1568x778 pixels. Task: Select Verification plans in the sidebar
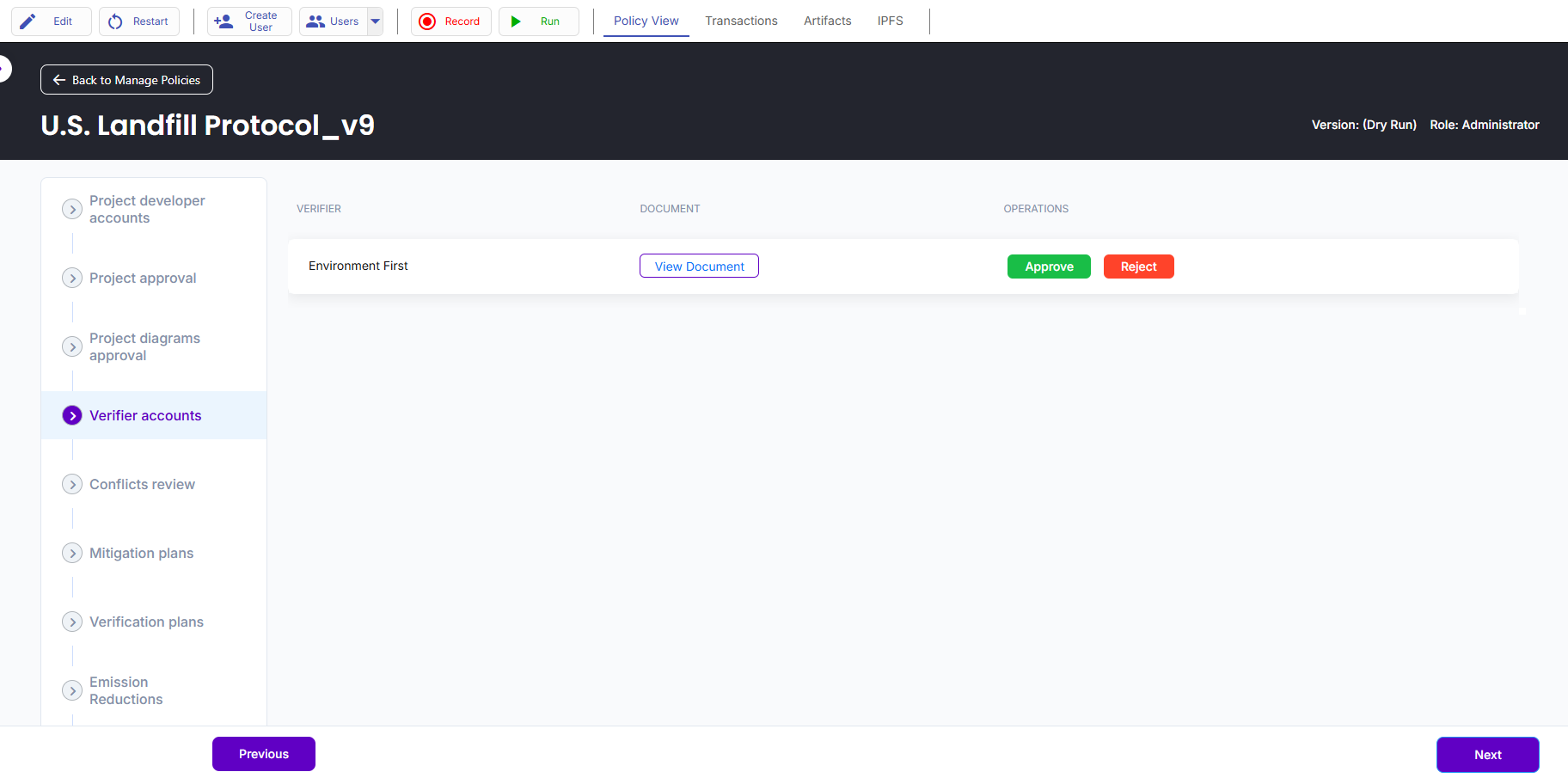pyautogui.click(x=146, y=622)
